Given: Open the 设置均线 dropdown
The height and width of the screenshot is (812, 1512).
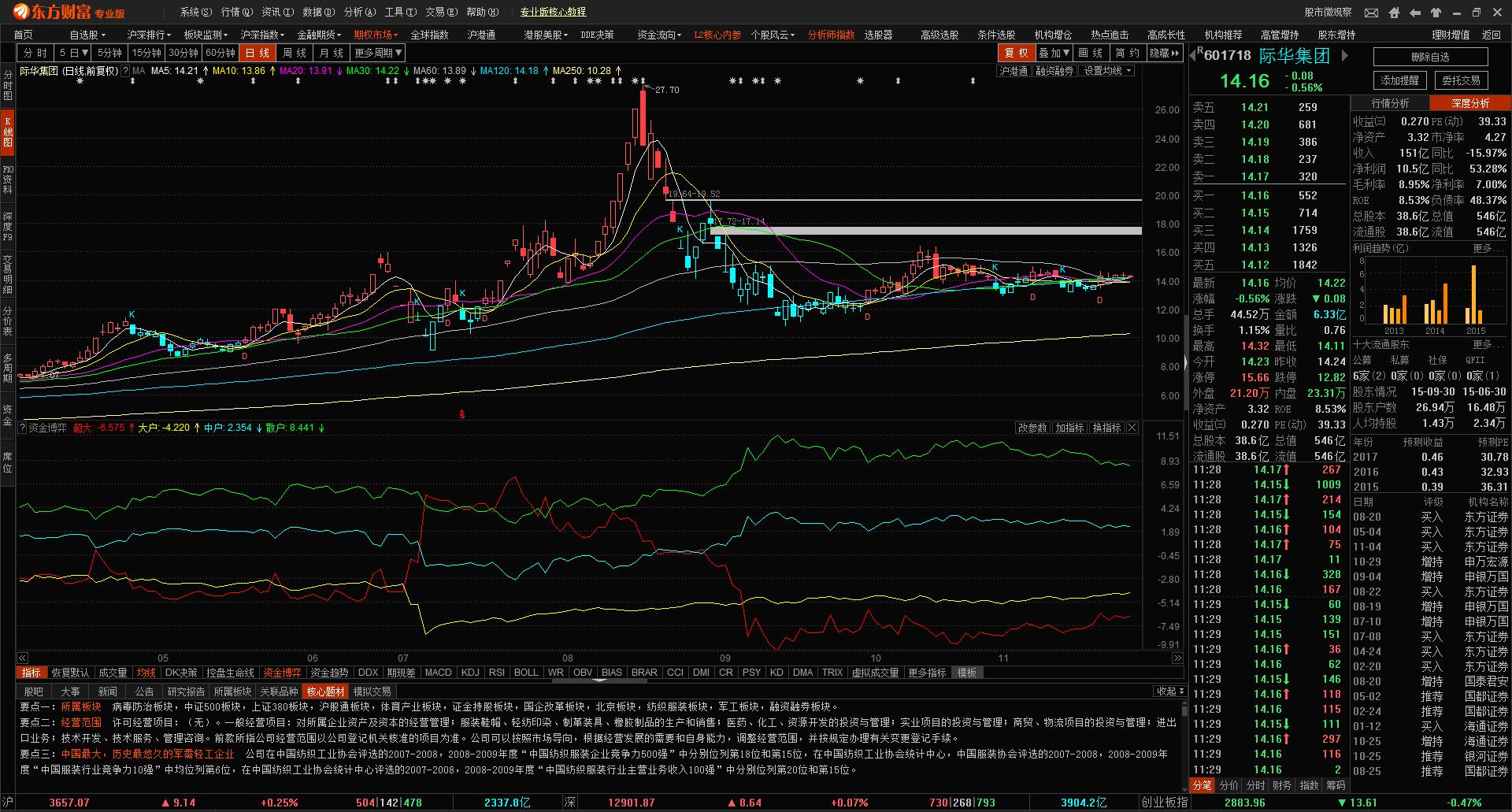Looking at the screenshot, I should click(1107, 71).
